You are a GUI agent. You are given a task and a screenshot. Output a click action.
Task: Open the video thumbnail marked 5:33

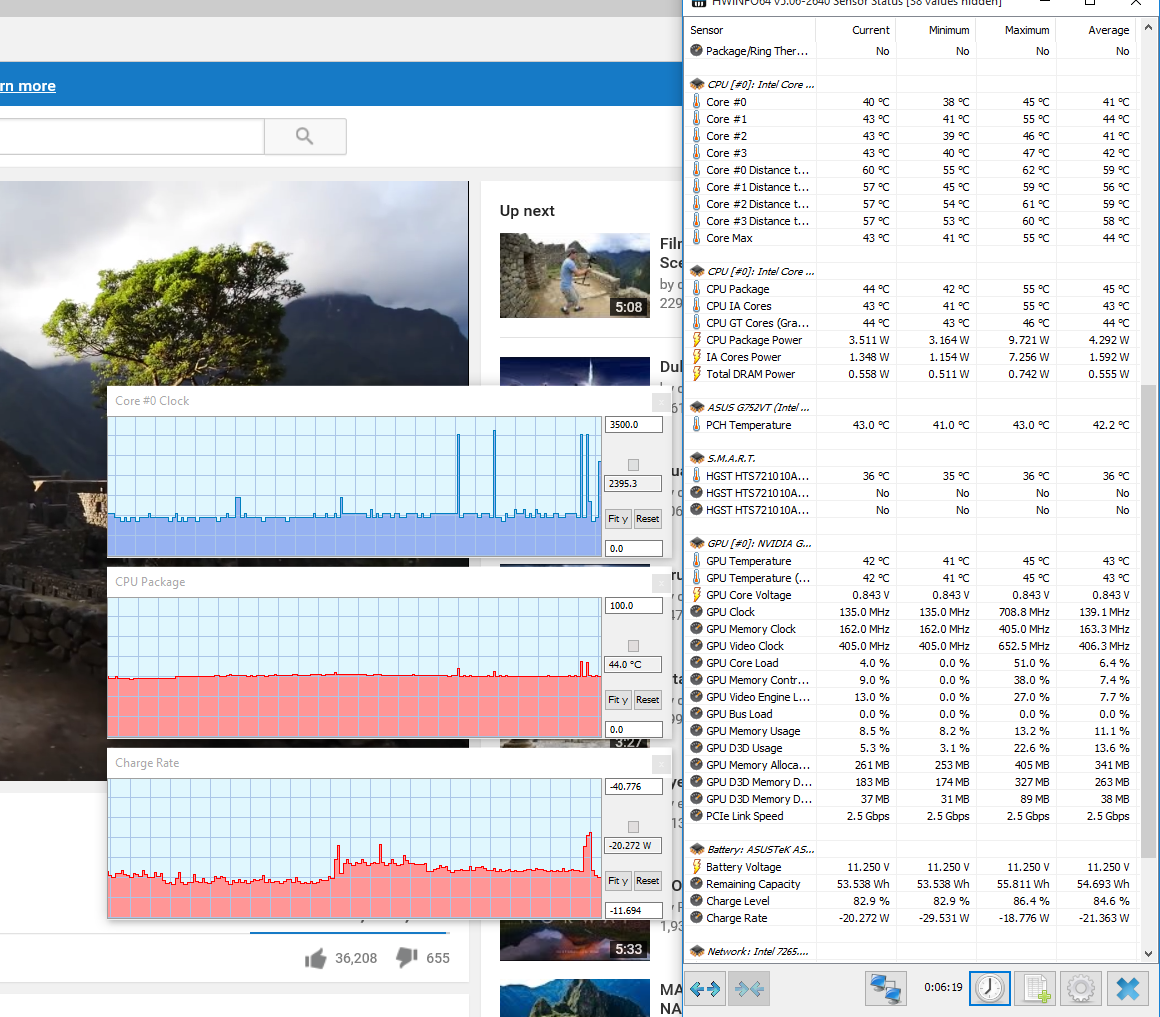coord(575,939)
